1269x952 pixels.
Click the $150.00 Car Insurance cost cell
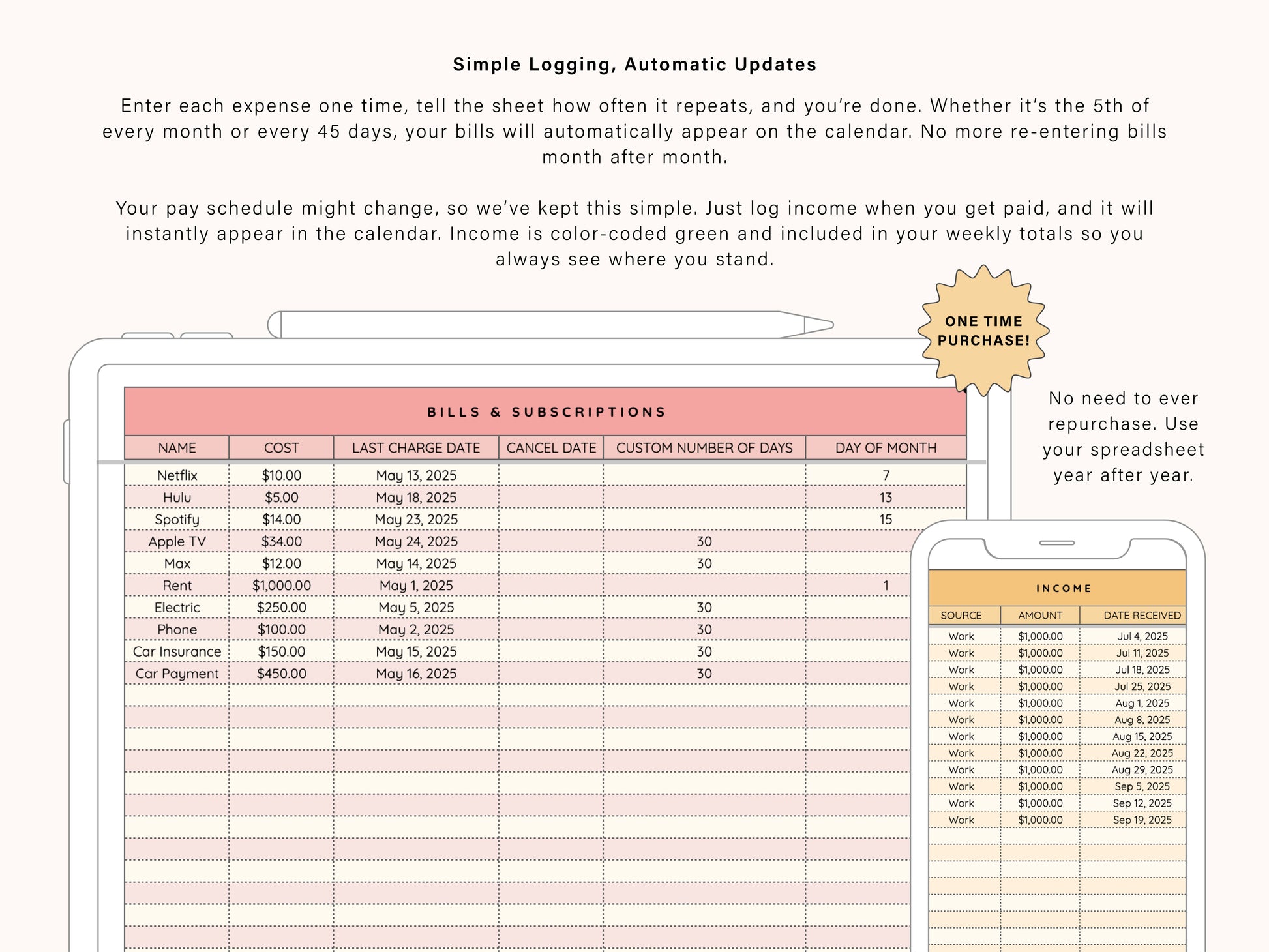click(x=281, y=652)
